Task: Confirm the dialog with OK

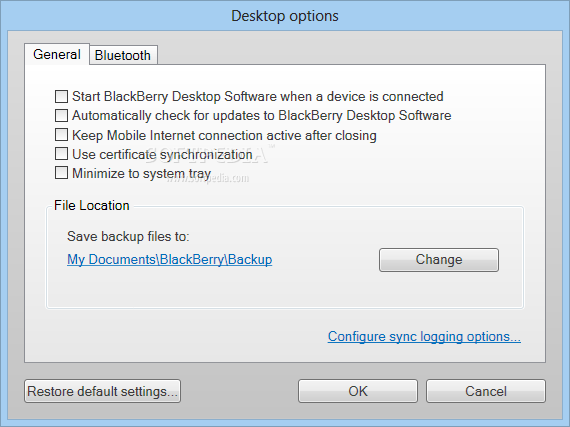Action: click(x=358, y=391)
